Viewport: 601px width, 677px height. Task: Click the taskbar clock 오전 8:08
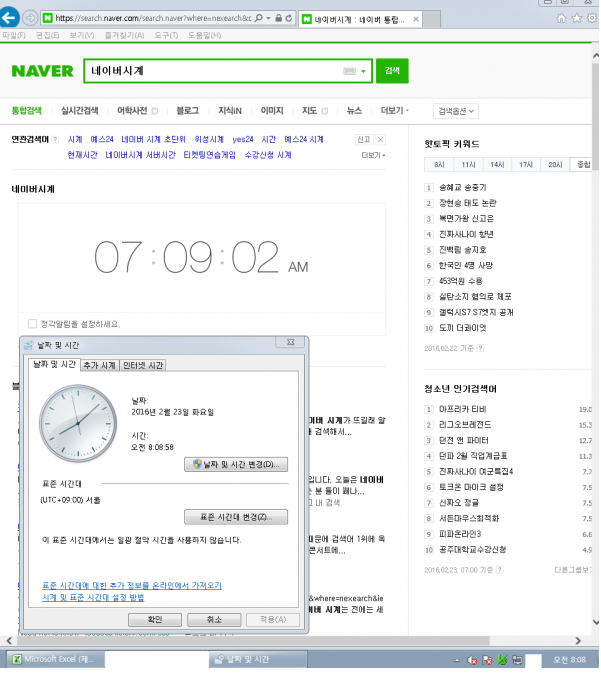569,660
